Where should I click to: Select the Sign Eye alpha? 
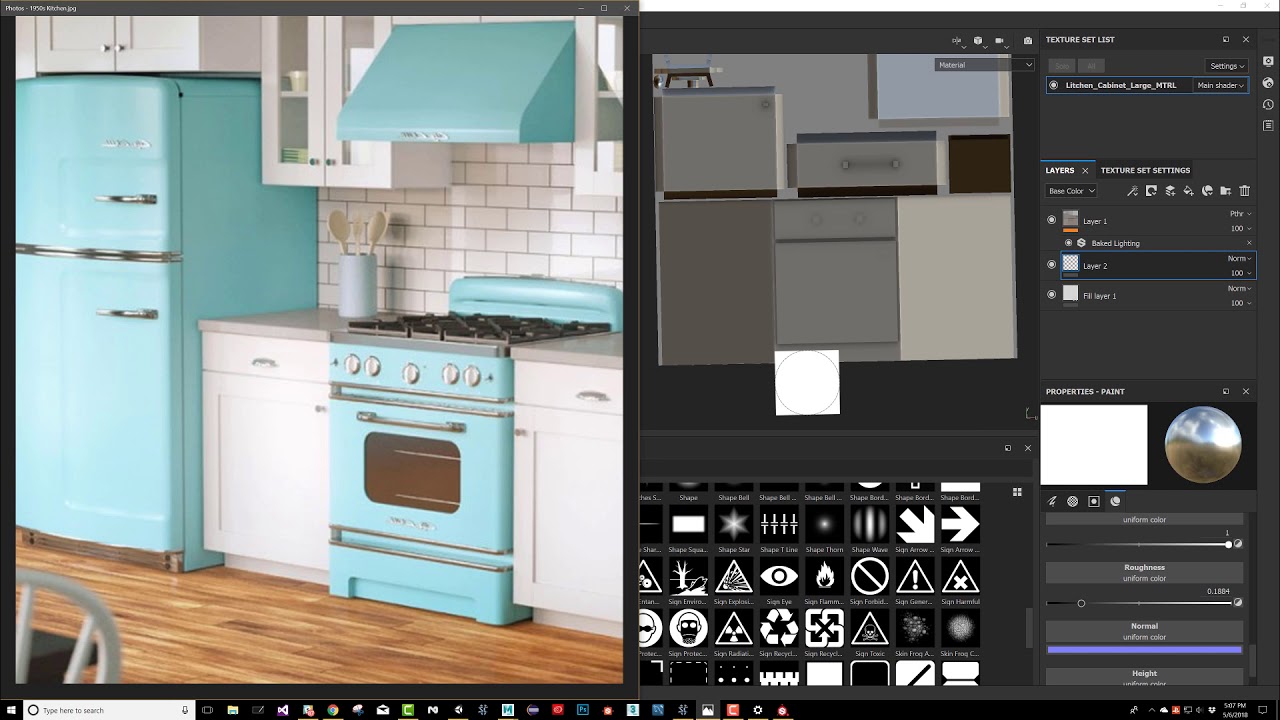(x=779, y=576)
